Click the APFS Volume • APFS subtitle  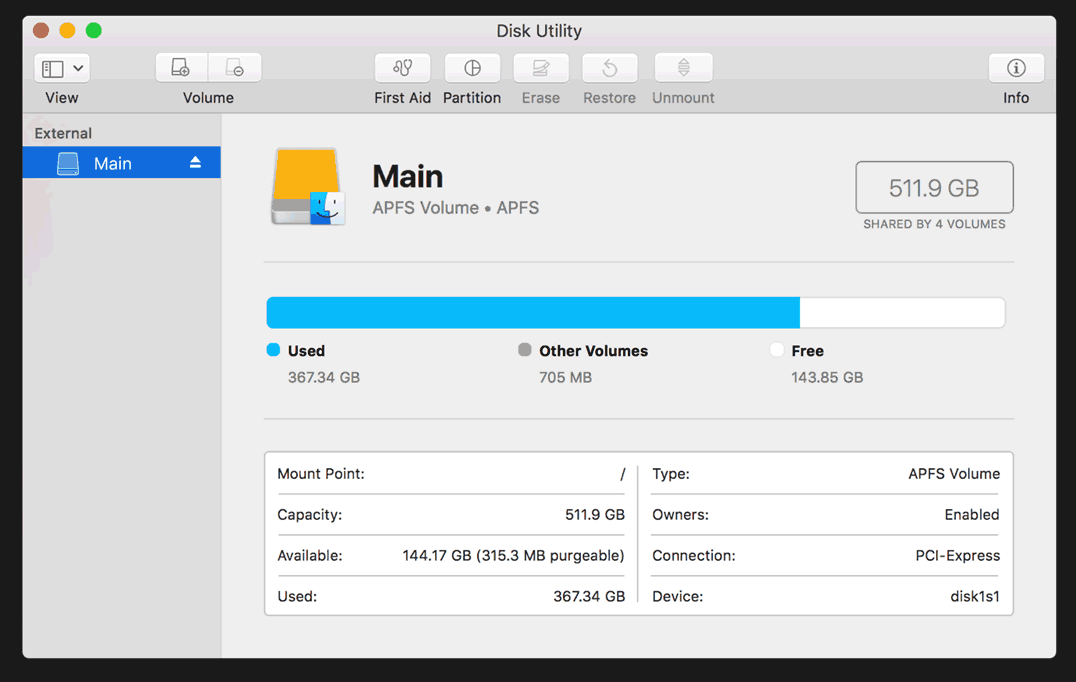pyautogui.click(x=456, y=208)
